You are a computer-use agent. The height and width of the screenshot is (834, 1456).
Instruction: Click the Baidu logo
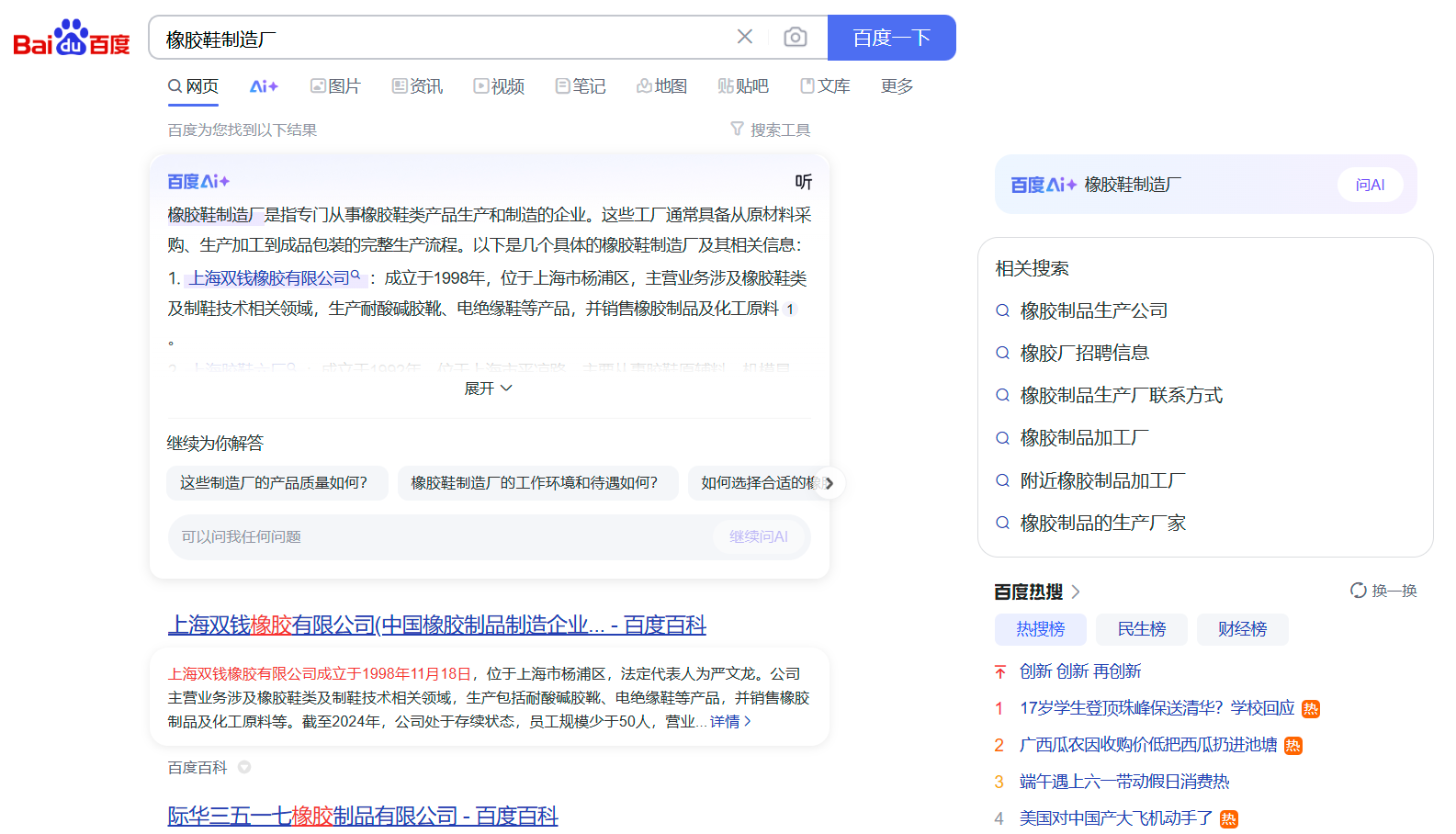coord(72,39)
